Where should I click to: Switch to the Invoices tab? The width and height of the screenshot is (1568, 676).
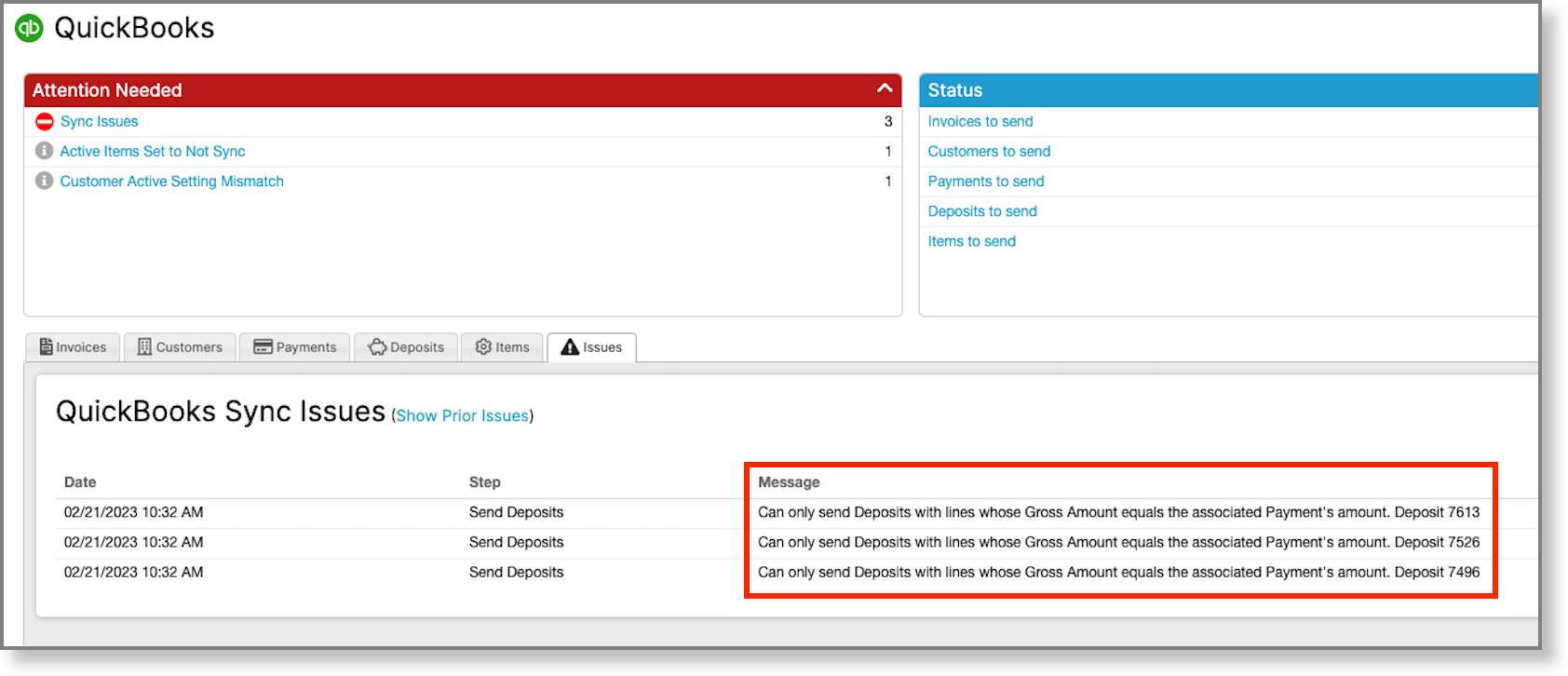click(73, 347)
